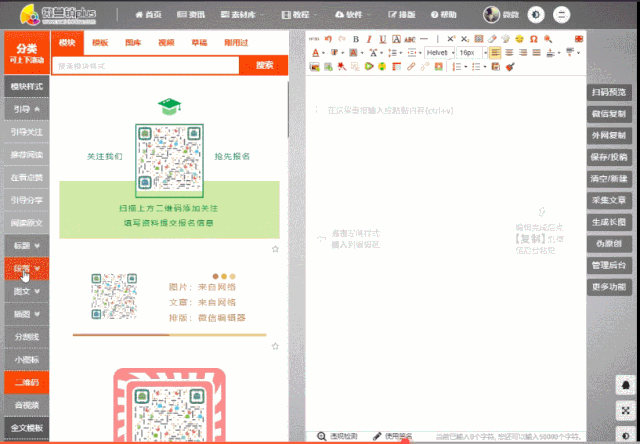Viewport: 640px width, 444px height.
Task: Click the multiple image upload icon
Action: [328, 67]
